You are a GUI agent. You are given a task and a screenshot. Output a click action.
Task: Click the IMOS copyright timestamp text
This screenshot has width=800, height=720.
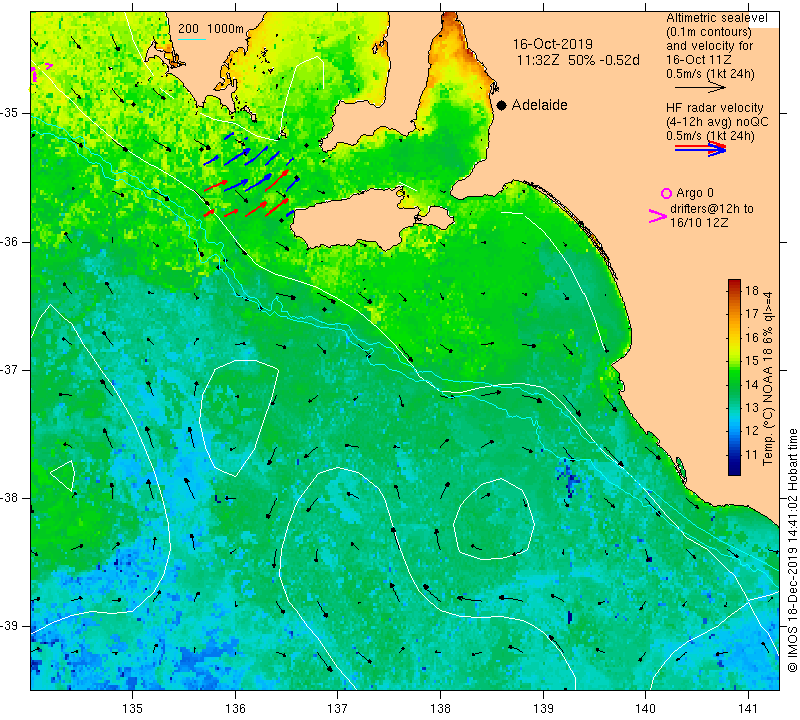coord(792,550)
